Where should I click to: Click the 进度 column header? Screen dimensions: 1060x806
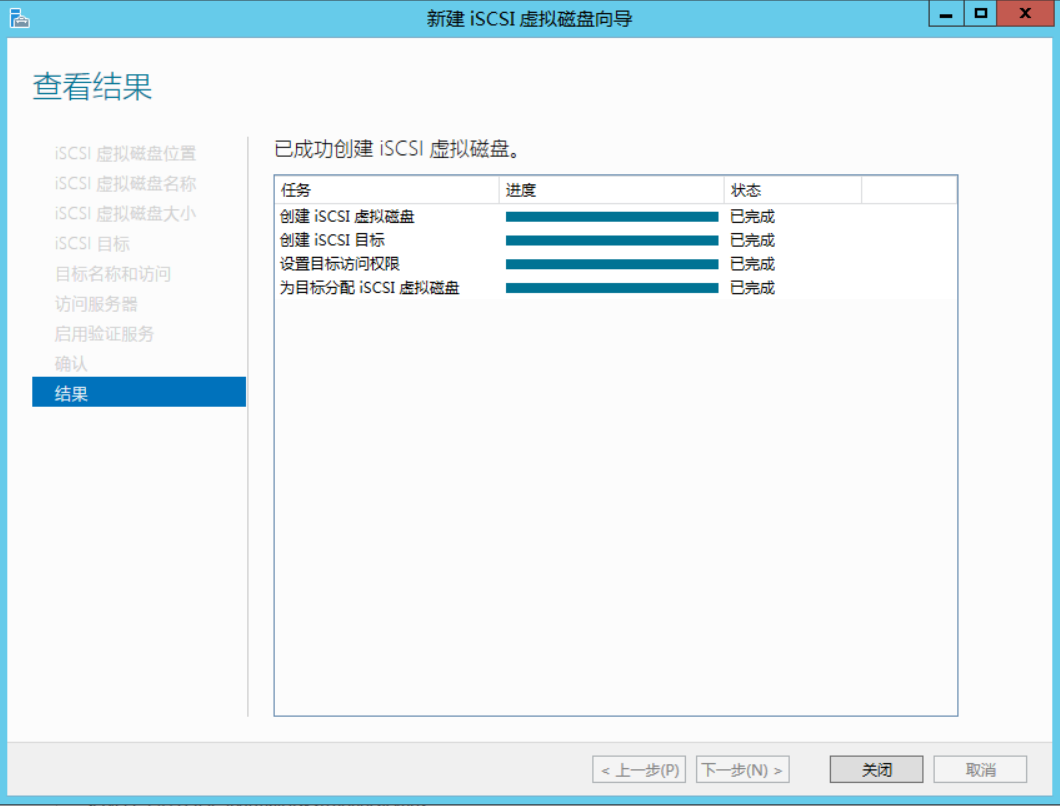point(612,190)
